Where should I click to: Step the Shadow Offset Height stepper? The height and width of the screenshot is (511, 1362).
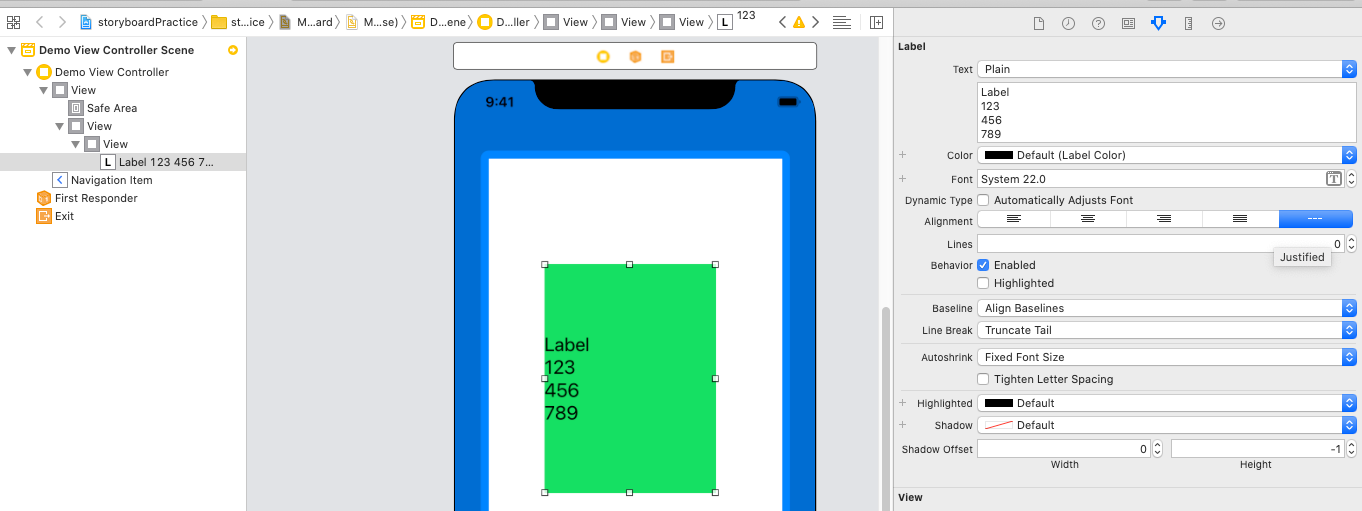[x=1352, y=449]
